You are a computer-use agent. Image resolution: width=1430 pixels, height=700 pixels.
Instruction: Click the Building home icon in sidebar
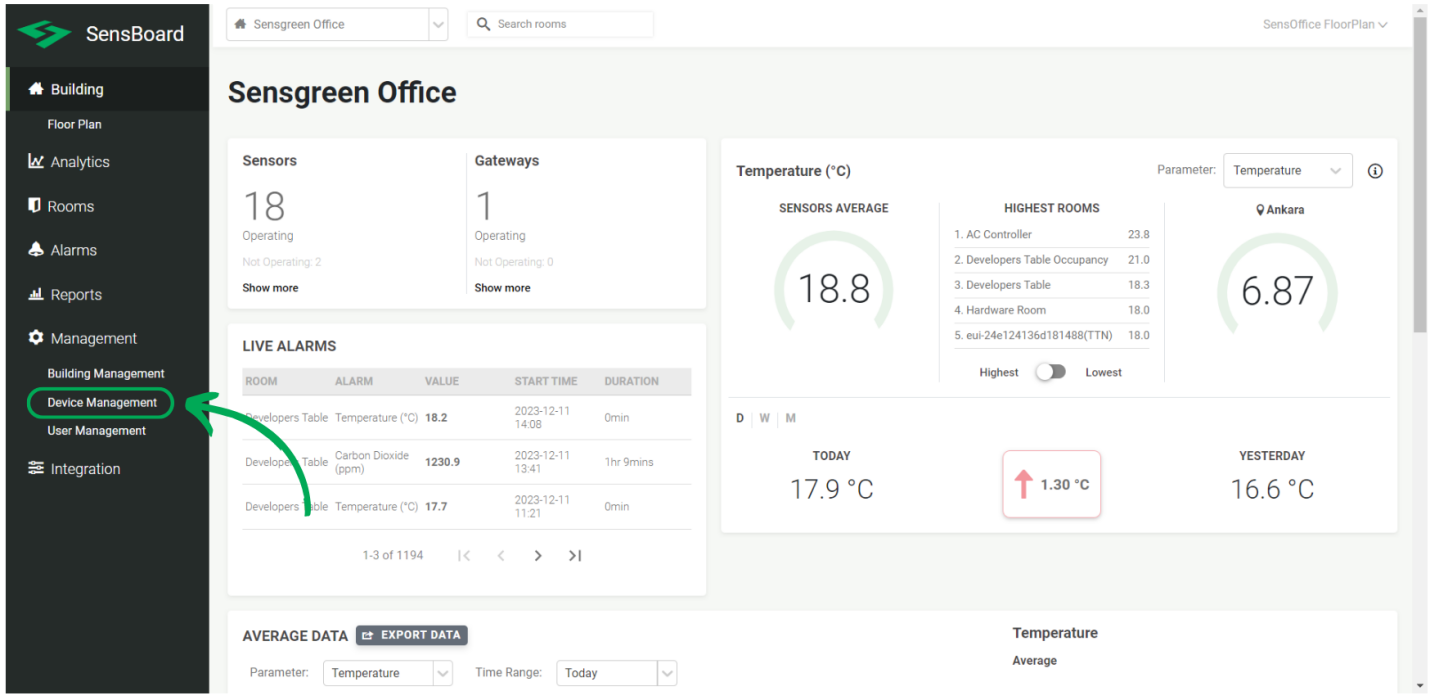[37, 89]
